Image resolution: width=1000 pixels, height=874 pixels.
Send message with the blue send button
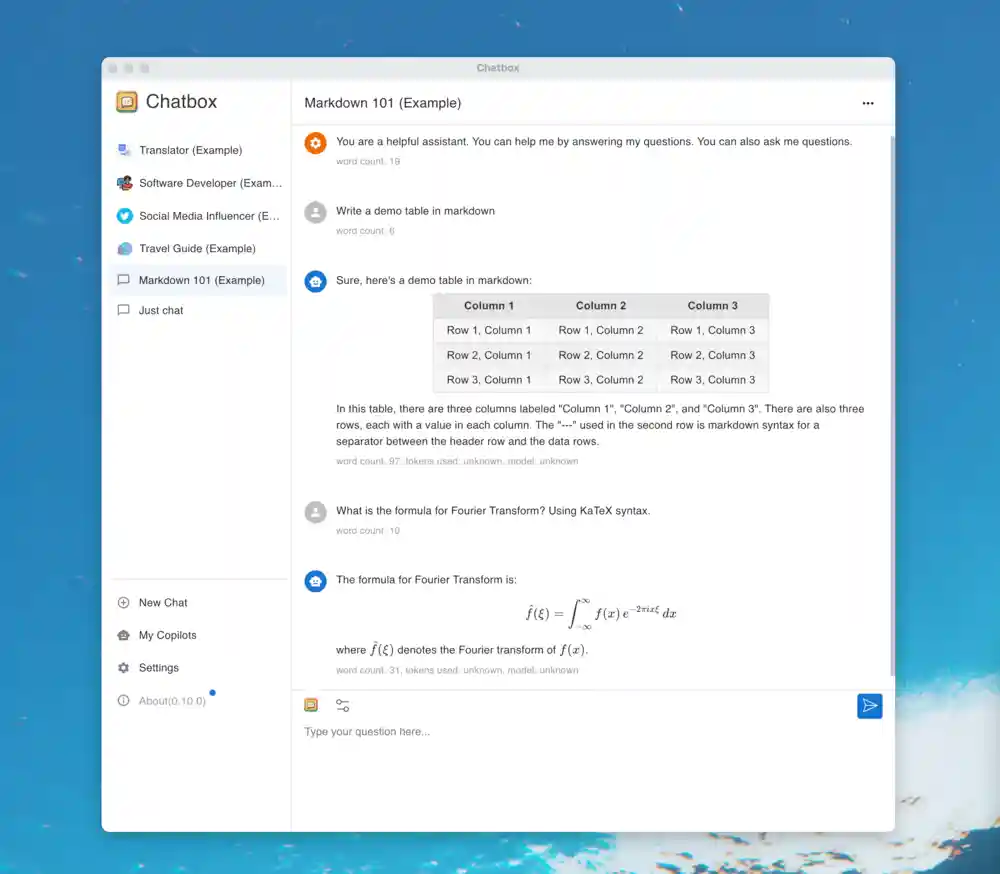869,706
